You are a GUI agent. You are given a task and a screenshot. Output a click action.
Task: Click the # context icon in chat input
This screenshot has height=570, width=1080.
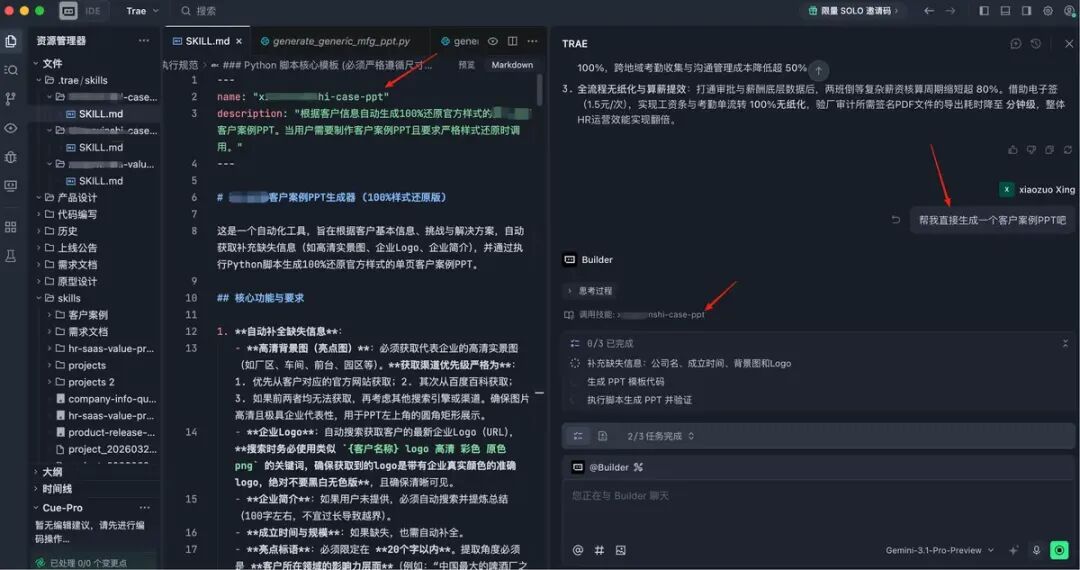599,550
